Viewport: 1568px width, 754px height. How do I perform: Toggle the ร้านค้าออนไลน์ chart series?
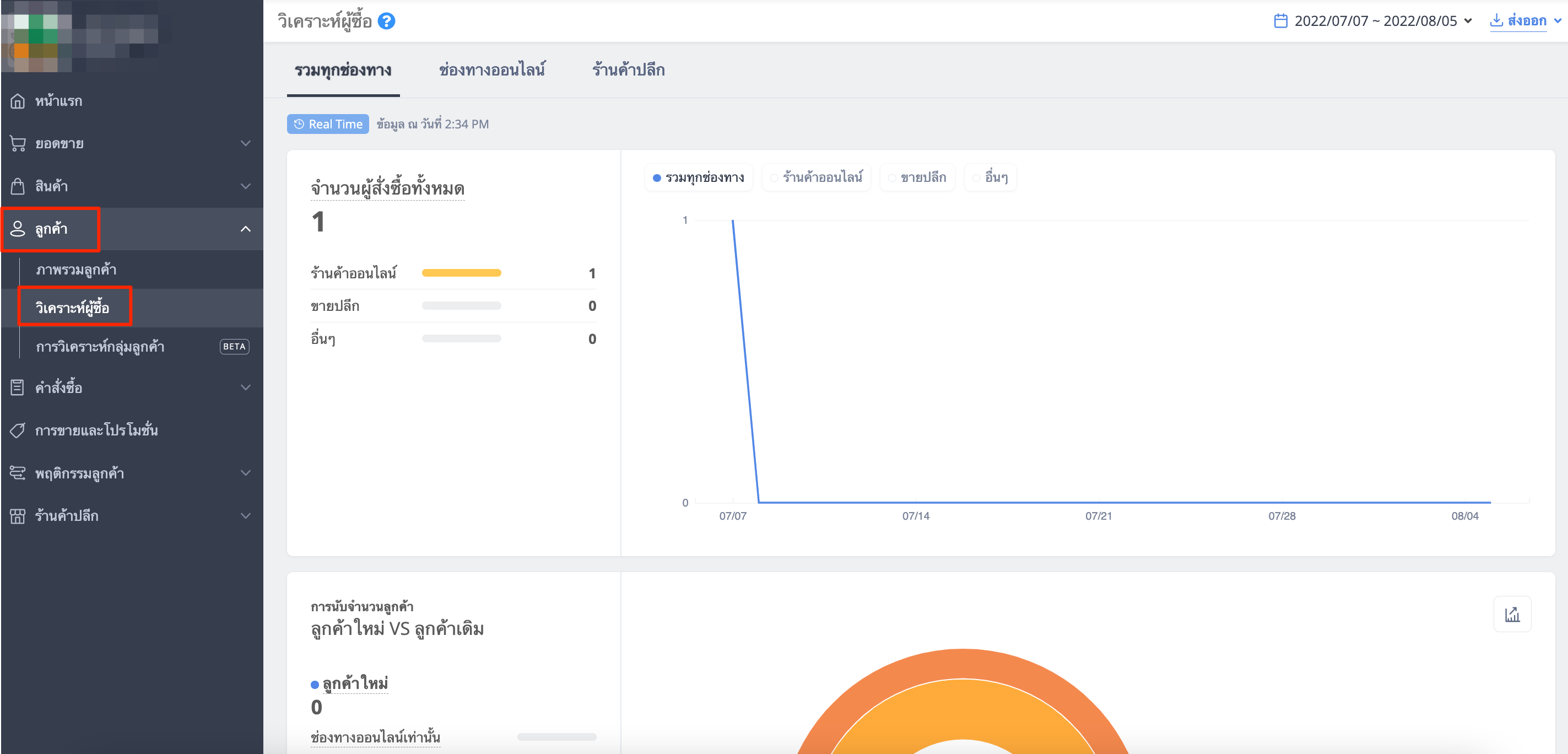point(817,177)
